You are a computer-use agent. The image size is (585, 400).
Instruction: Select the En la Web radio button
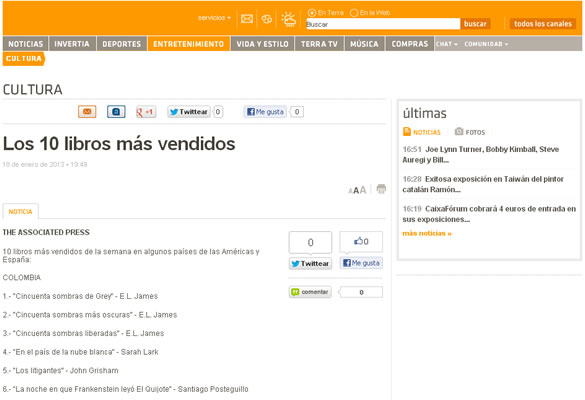point(354,13)
